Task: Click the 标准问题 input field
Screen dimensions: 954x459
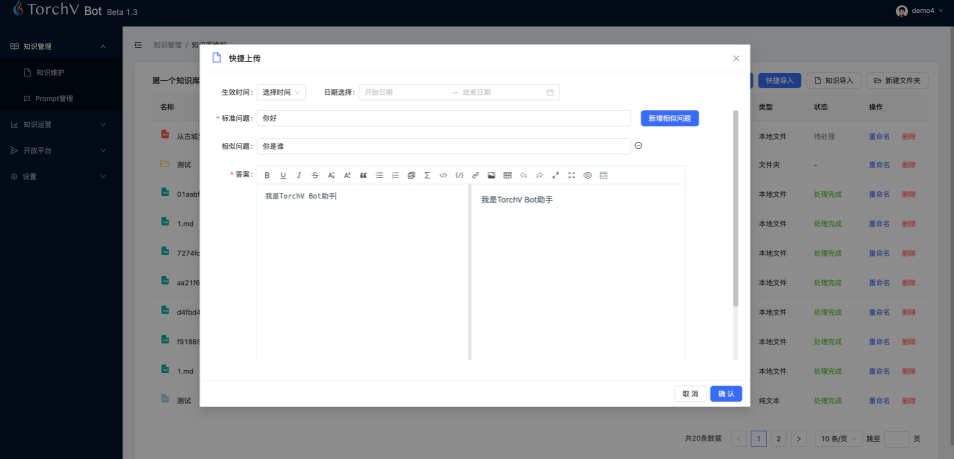Action: tap(443, 118)
